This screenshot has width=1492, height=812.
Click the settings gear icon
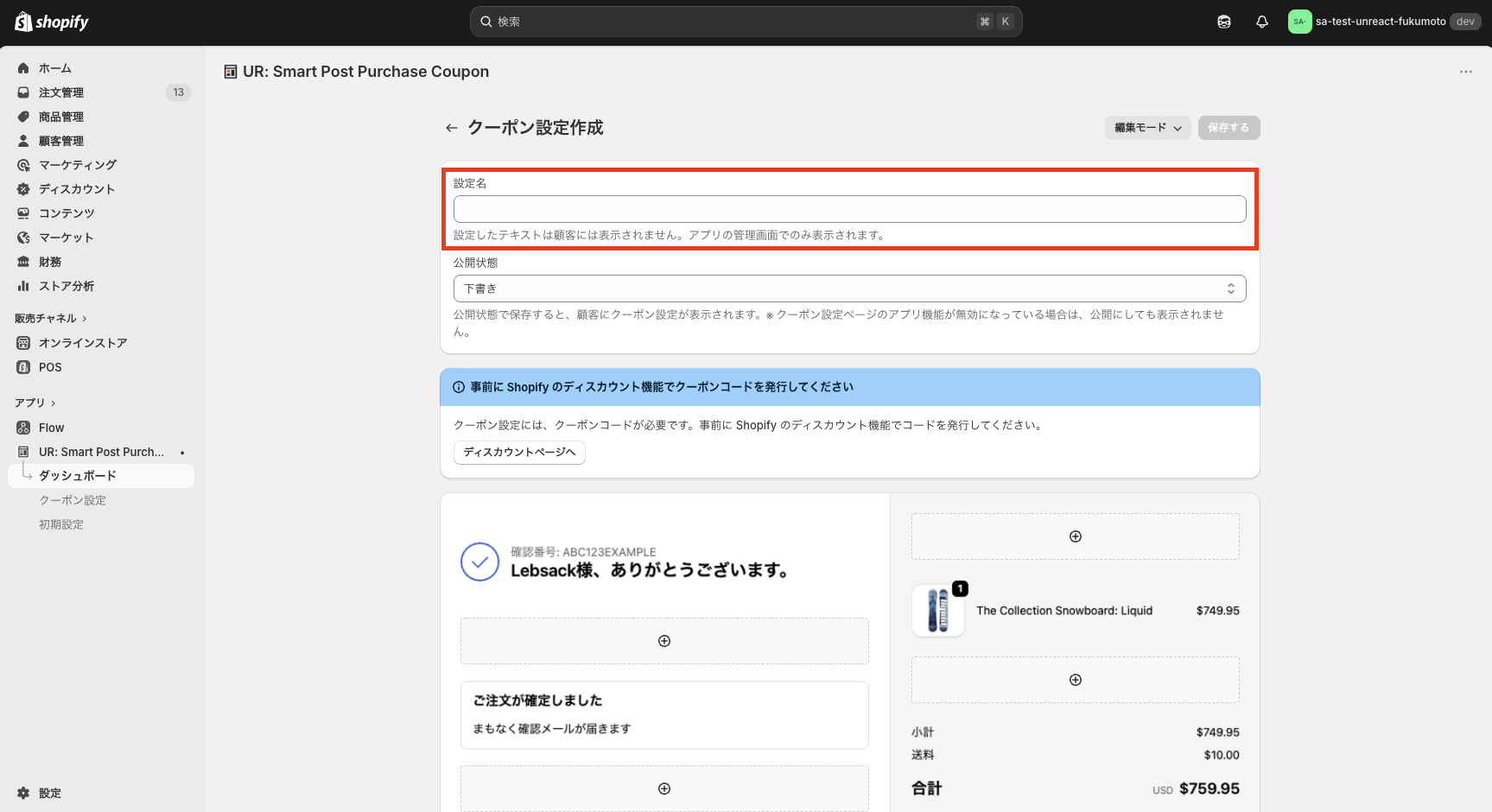click(23, 793)
